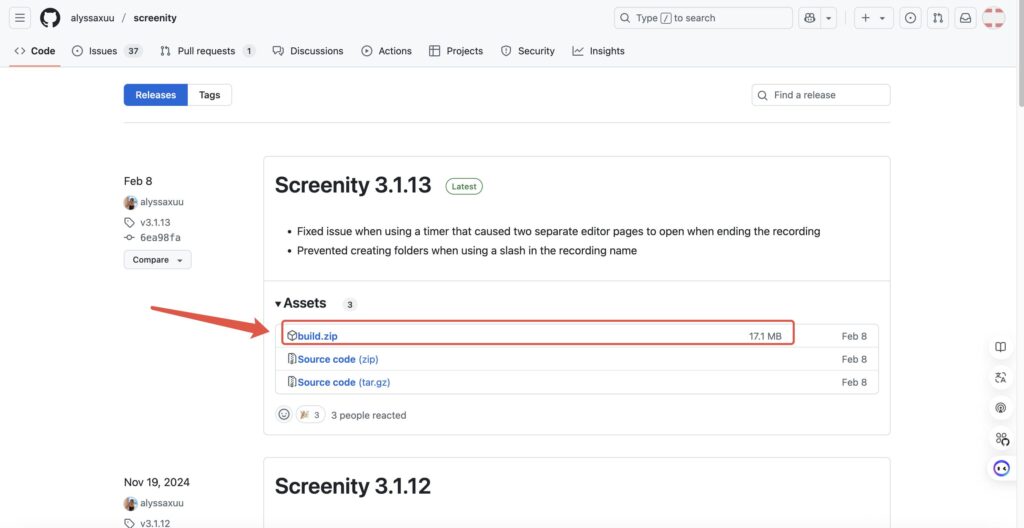Open the issues icon in header
The image size is (1024, 528).
point(910,18)
